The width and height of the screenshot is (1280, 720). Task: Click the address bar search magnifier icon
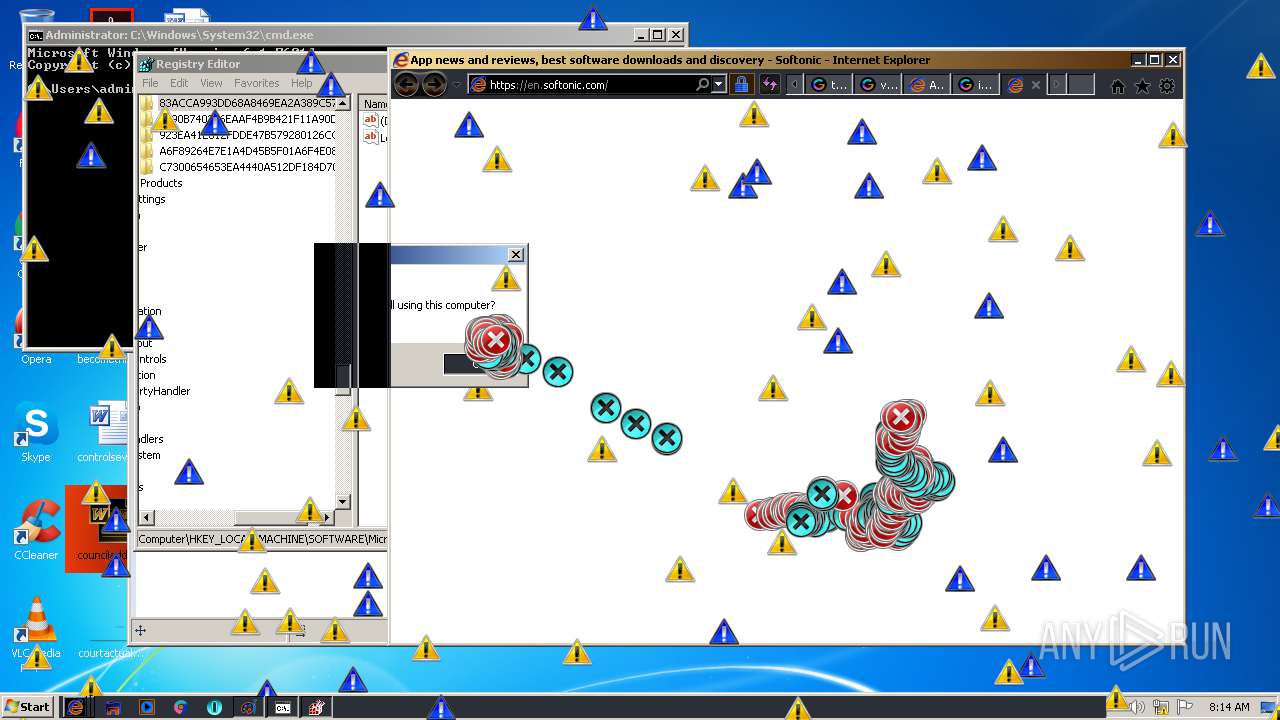[703, 85]
